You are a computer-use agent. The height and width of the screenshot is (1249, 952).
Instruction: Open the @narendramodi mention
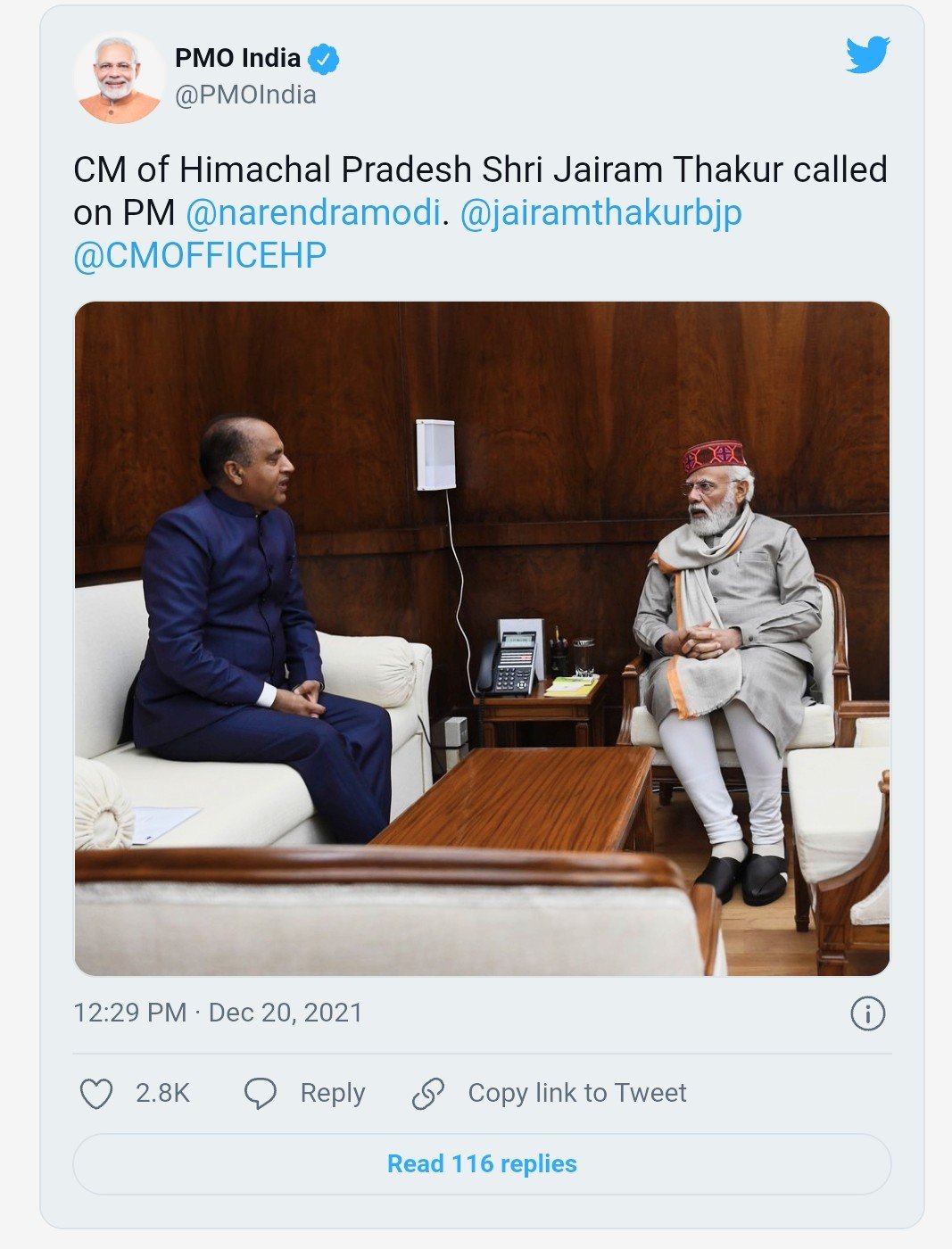(313, 213)
